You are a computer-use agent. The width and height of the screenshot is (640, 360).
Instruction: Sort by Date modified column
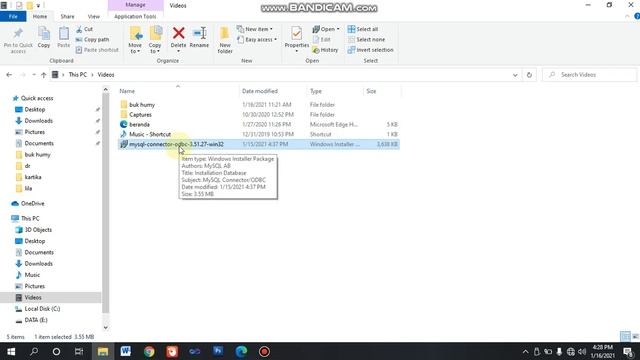point(273,91)
